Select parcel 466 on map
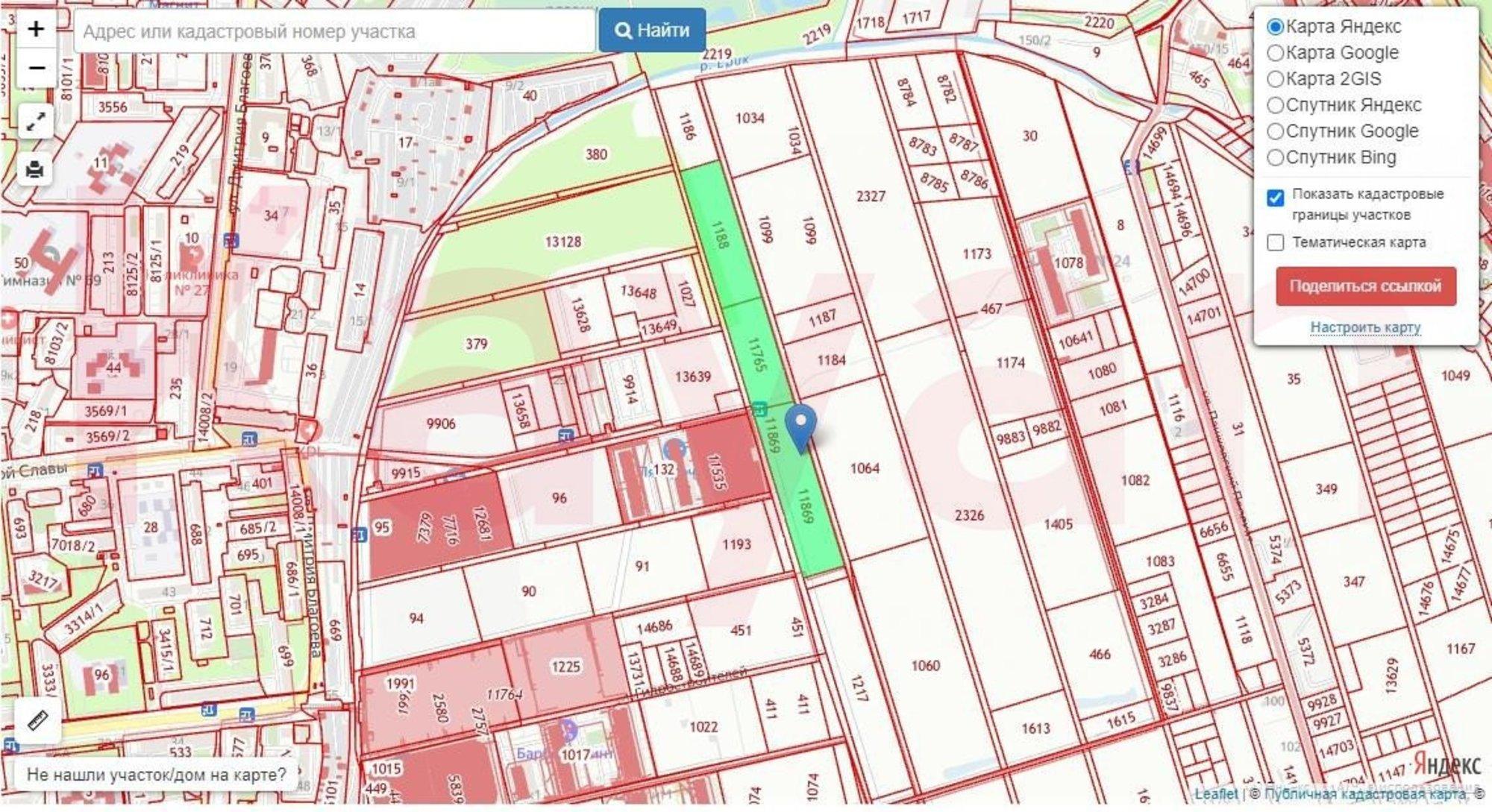Image resolution: width=1492 pixels, height=812 pixels. pyautogui.click(x=1100, y=654)
